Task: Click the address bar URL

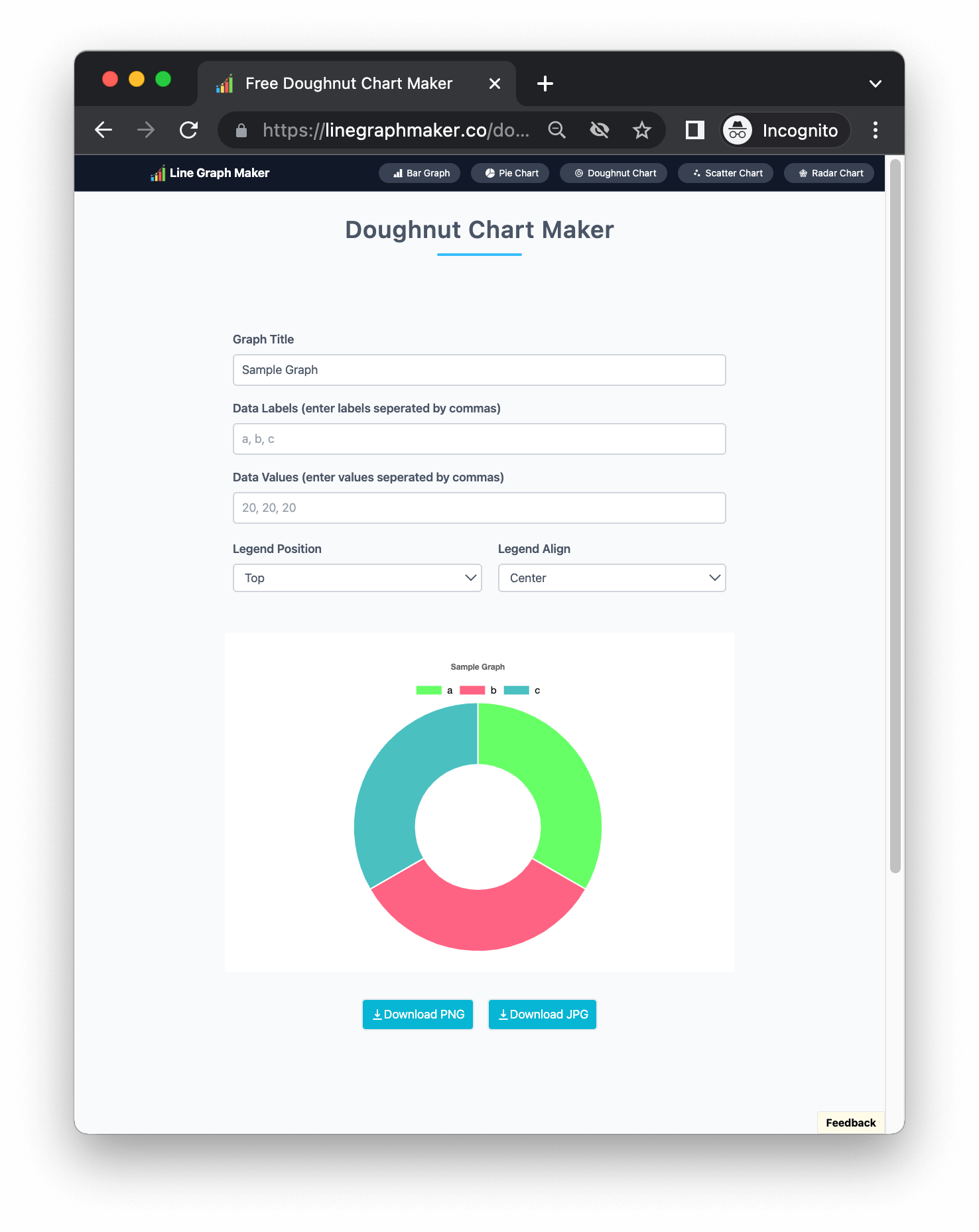Action: (396, 130)
